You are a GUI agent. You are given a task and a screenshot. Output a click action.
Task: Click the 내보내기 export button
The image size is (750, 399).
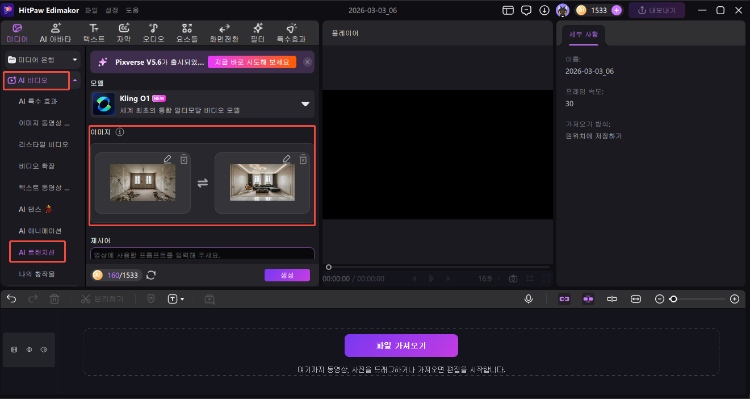(x=656, y=10)
